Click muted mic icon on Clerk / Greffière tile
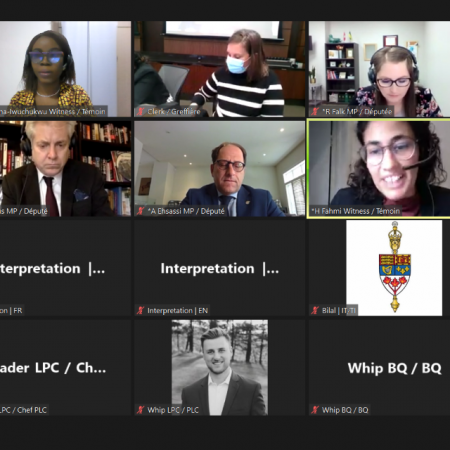Screen dimensions: 450x450 click(x=141, y=111)
